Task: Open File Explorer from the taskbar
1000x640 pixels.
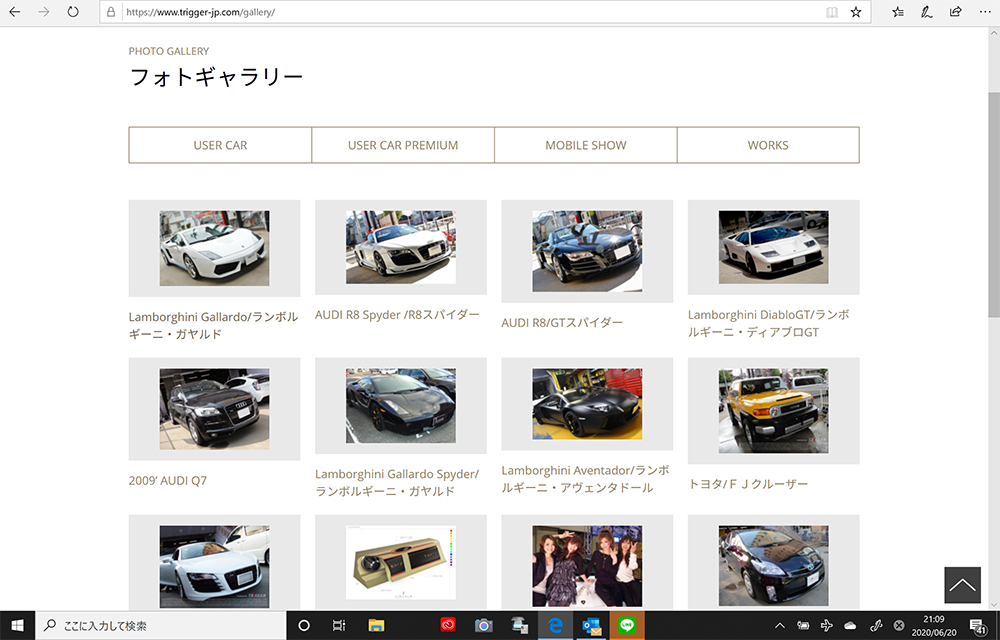Action: click(x=376, y=625)
